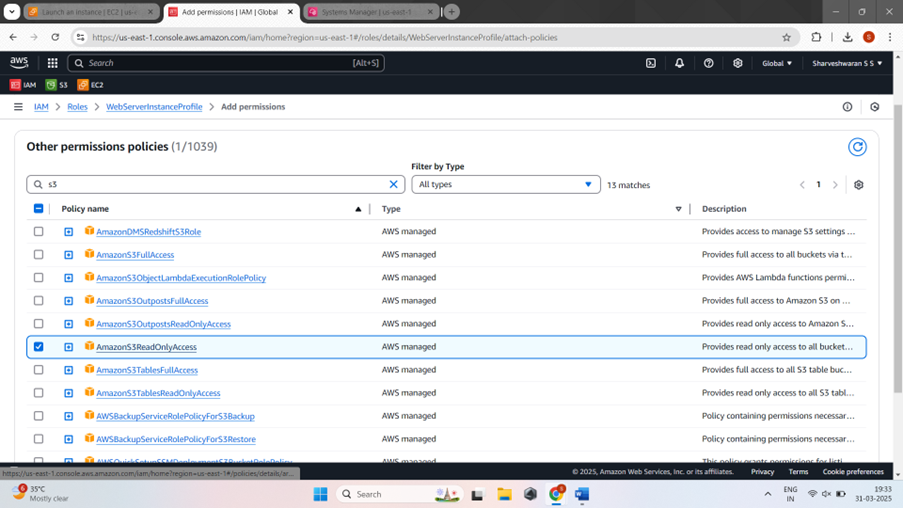The height and width of the screenshot is (508, 903).
Task: Open the Windows Start menu
Action: [320, 494]
